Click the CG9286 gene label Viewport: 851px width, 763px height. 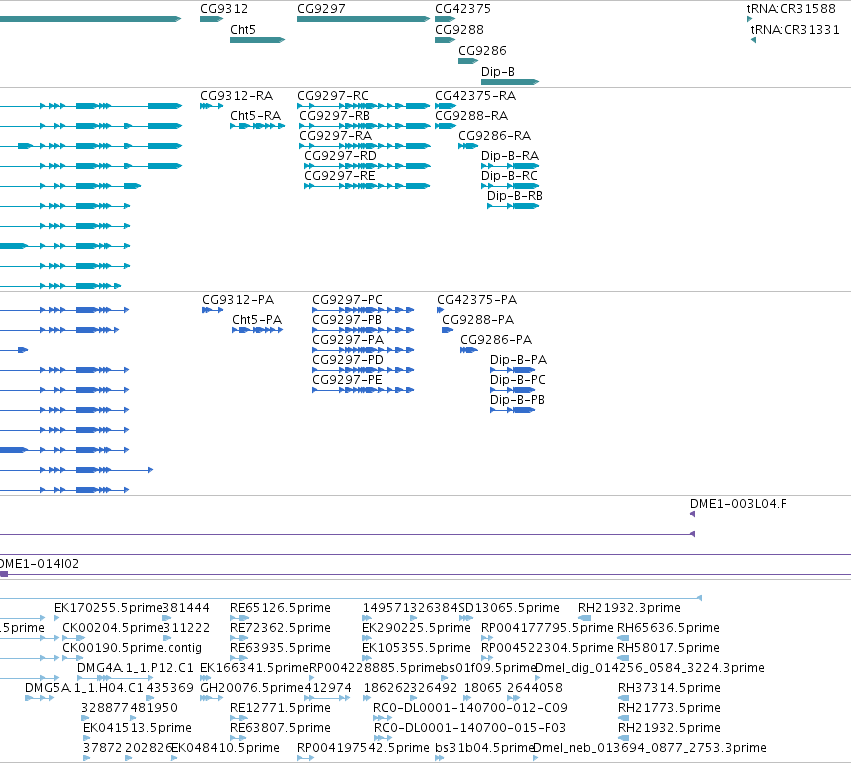click(482, 50)
